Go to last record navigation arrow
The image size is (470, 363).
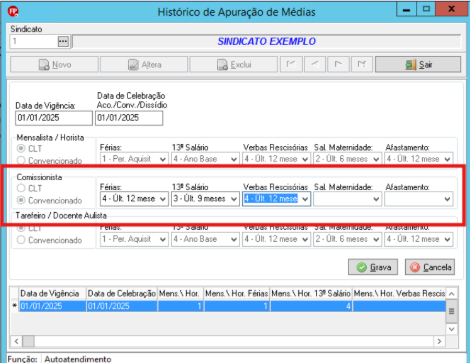tap(362, 64)
